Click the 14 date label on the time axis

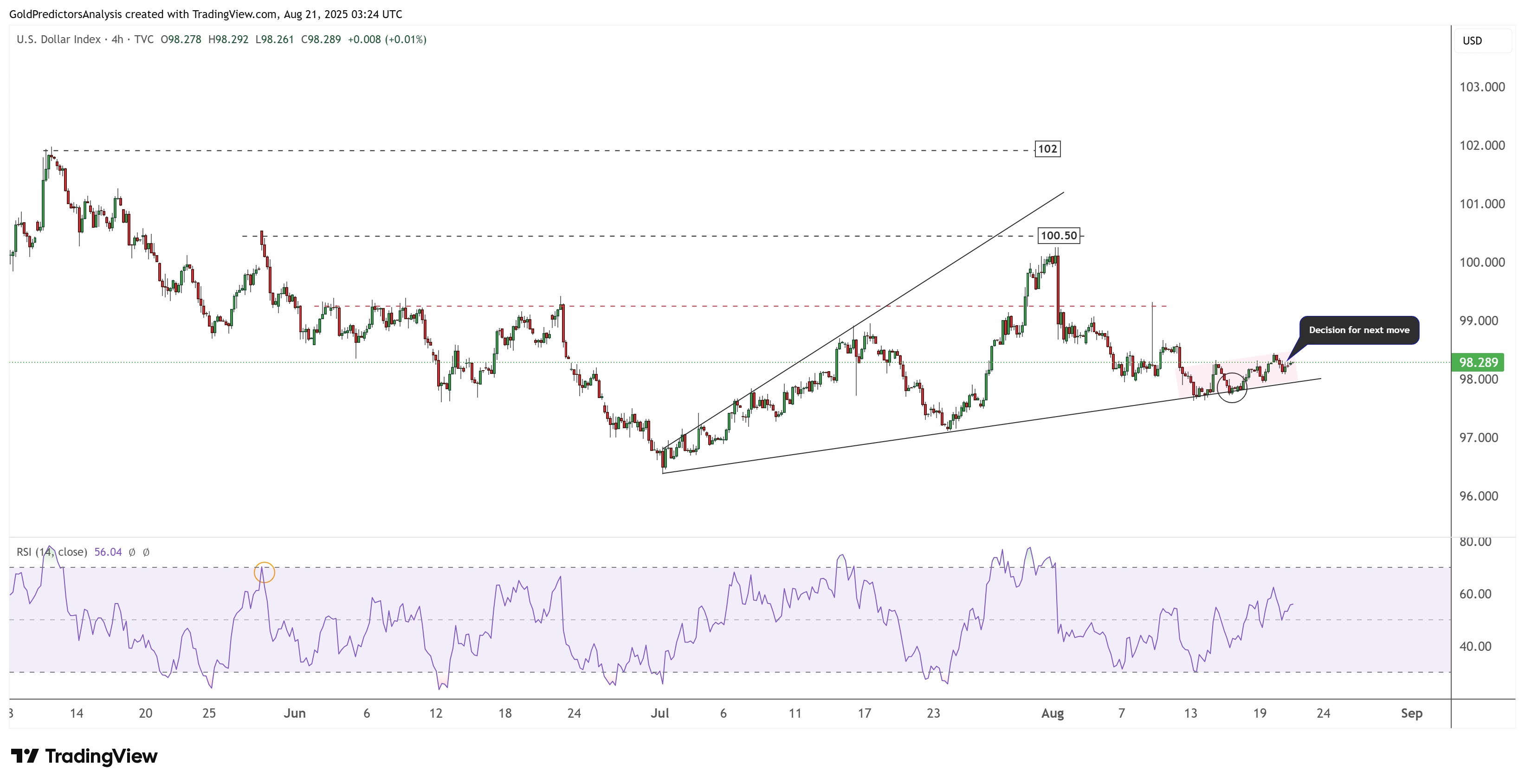coord(77,713)
